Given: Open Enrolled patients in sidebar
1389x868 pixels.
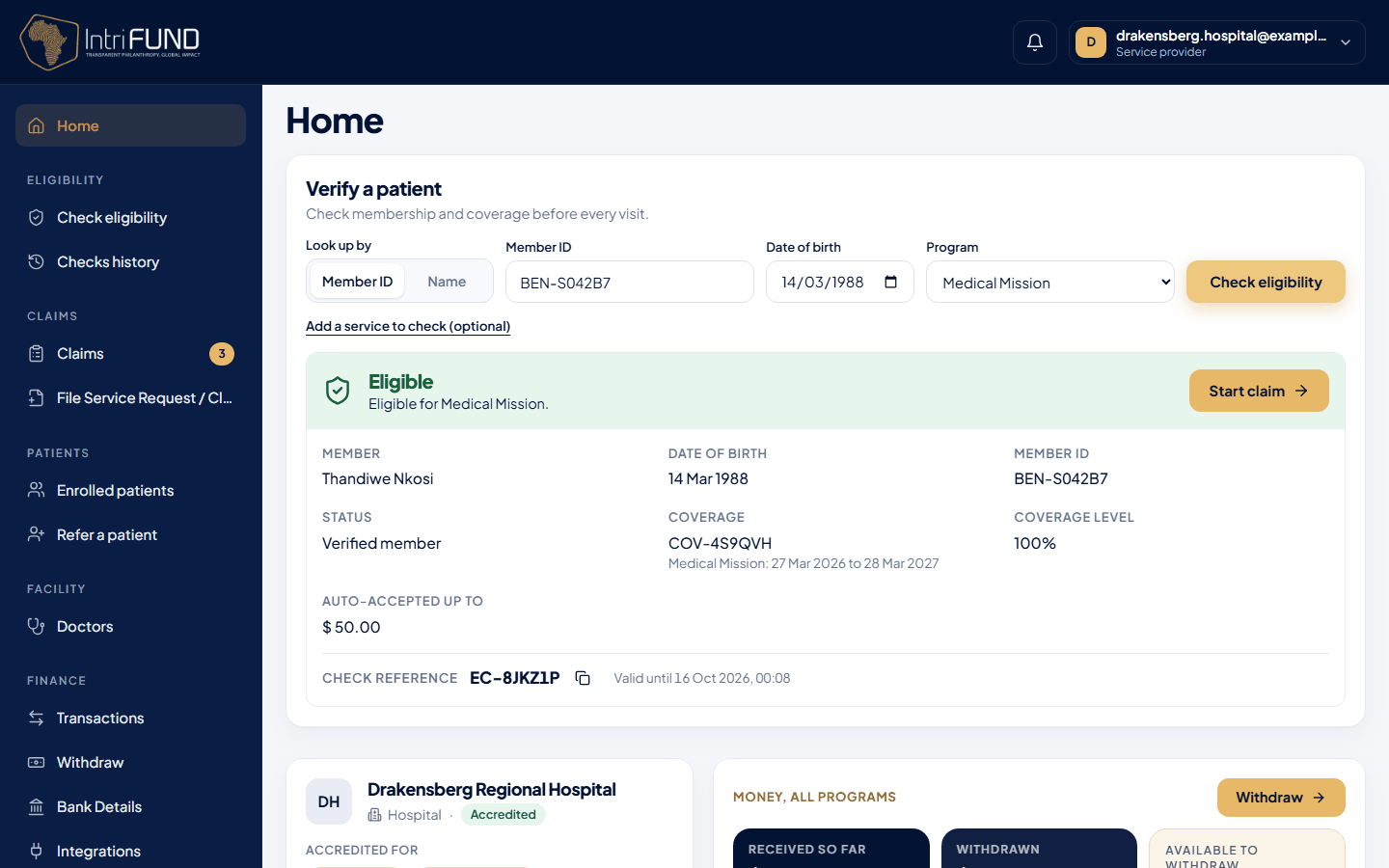Looking at the screenshot, I should point(131,490).
